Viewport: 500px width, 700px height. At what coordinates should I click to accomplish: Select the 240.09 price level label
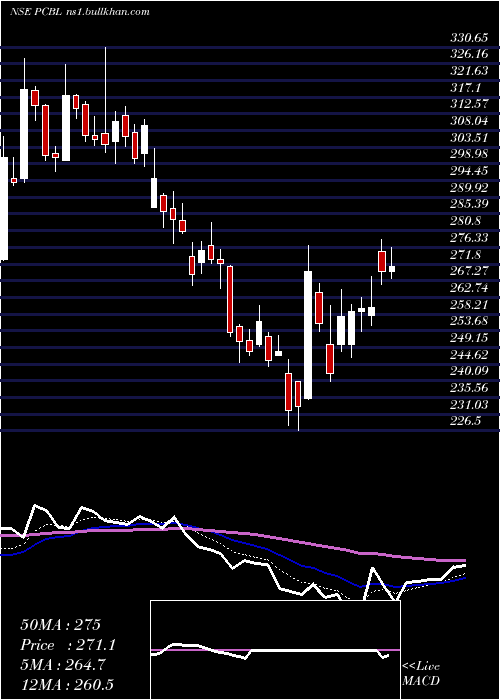(x=469, y=371)
